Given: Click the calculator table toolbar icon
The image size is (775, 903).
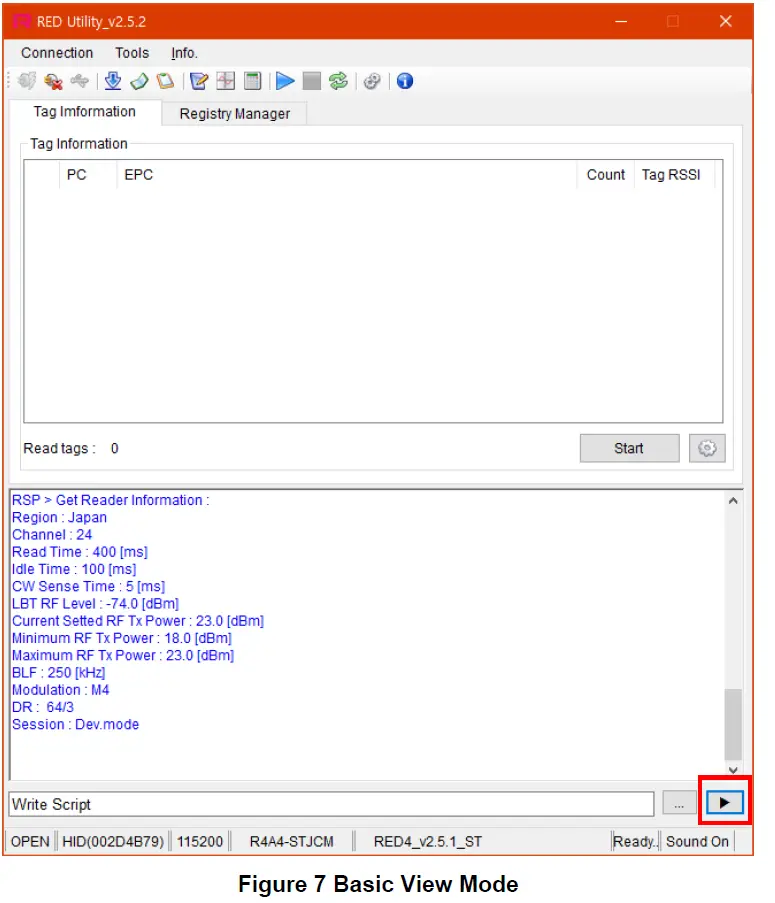Looking at the screenshot, I should tap(252, 81).
